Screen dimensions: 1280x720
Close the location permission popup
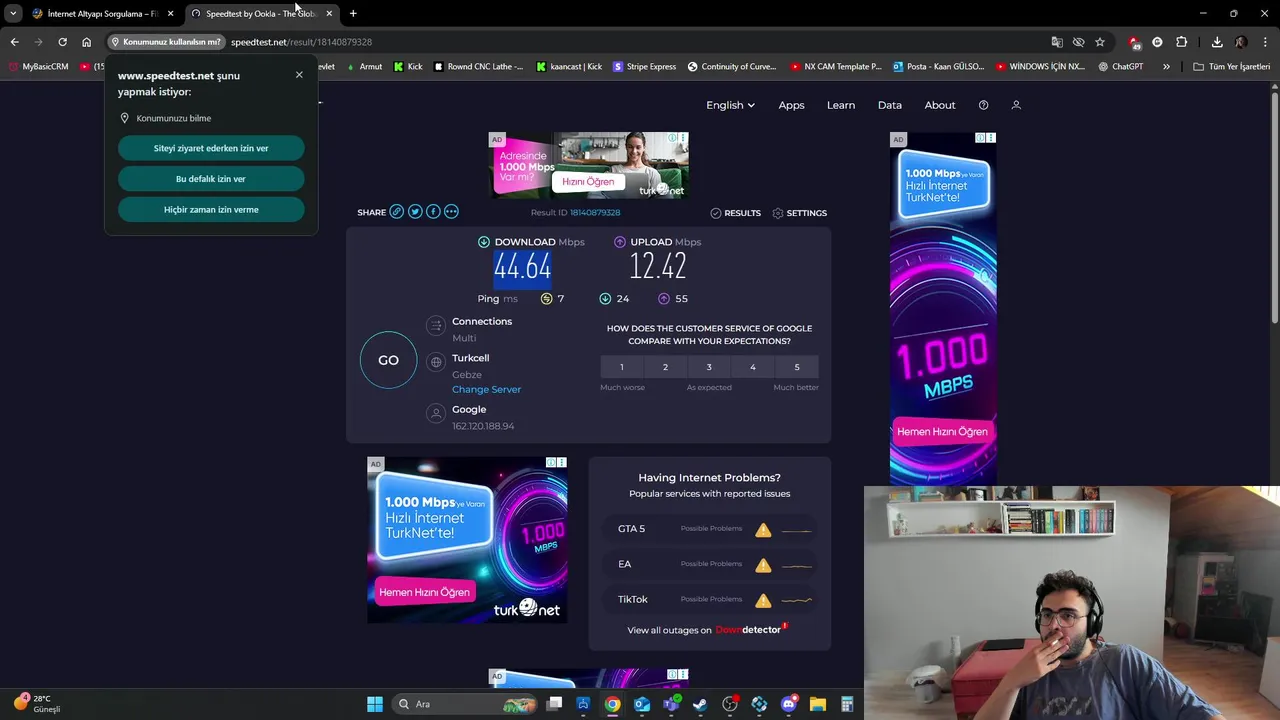click(299, 75)
